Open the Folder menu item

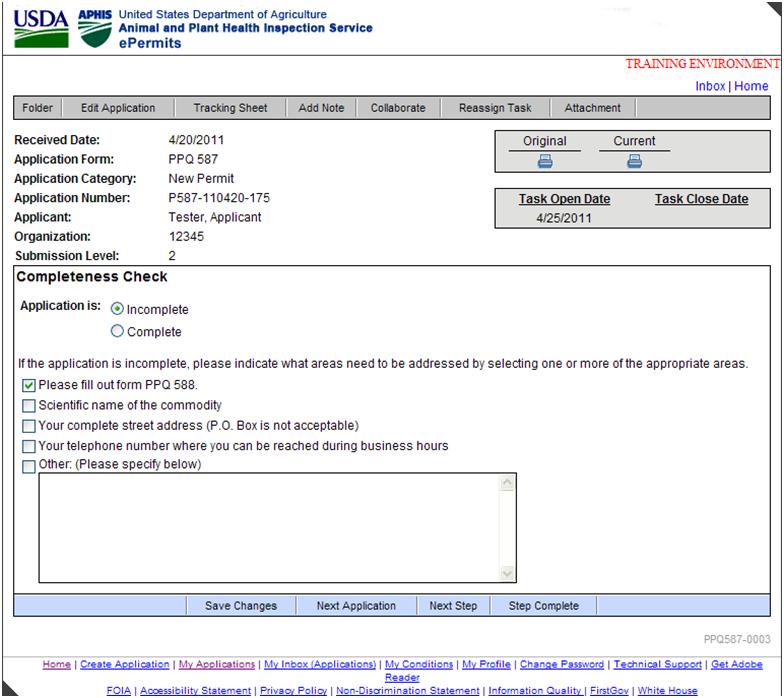point(37,108)
